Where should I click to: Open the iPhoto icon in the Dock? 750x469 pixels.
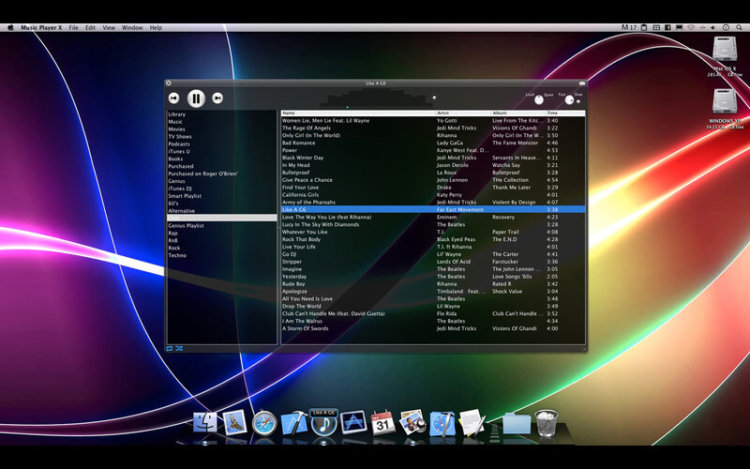point(412,422)
